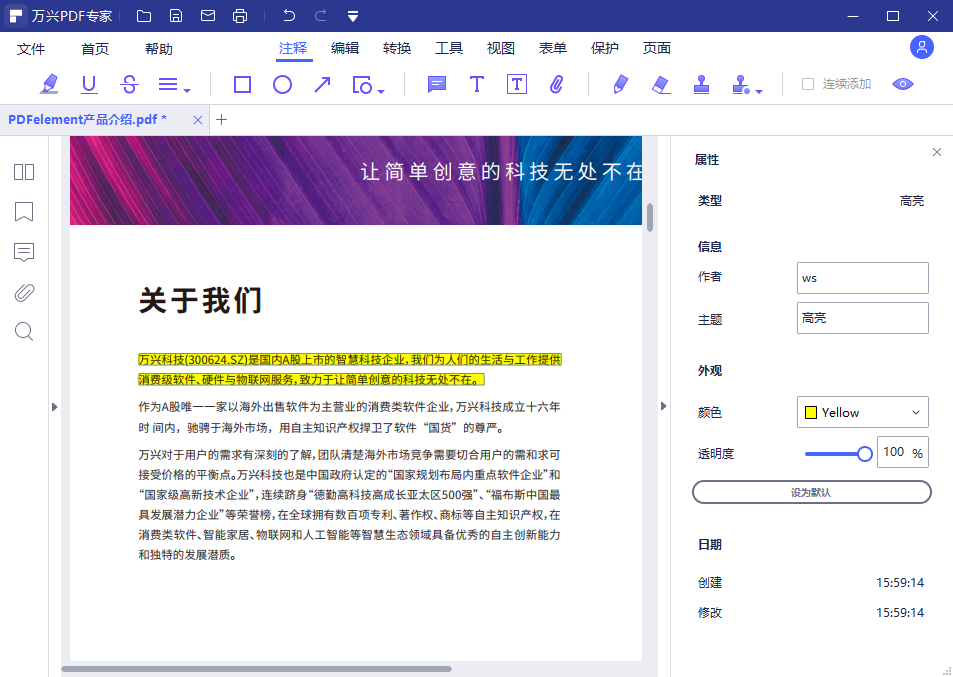The image size is (953, 677).
Task: Click horizontal scrollbar at bottom
Action: [x=256, y=669]
